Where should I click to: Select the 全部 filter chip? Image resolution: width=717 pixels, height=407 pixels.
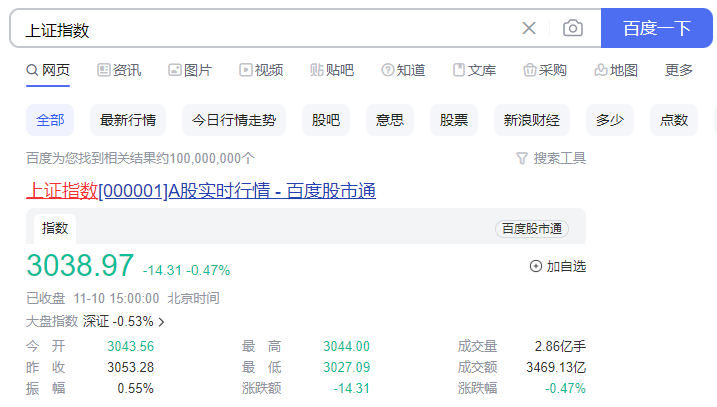pyautogui.click(x=50, y=120)
